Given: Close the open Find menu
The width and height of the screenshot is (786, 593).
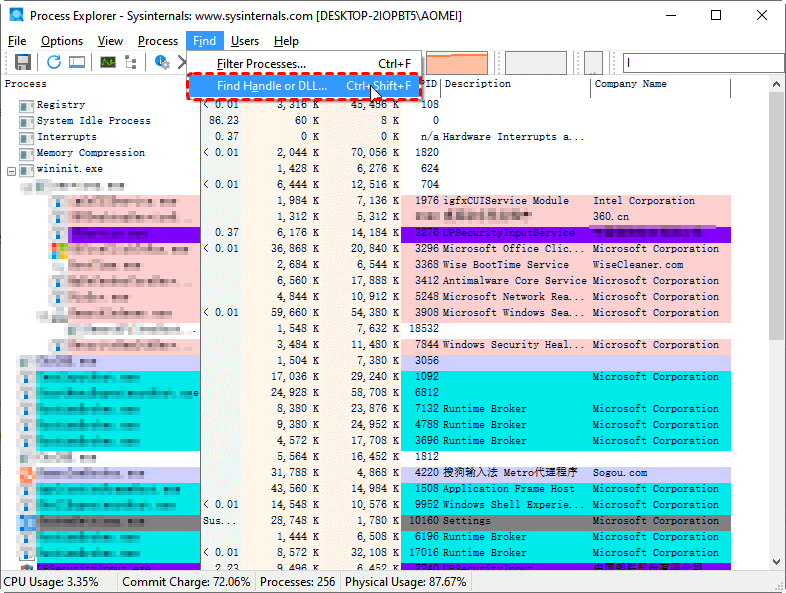Looking at the screenshot, I should 205,41.
